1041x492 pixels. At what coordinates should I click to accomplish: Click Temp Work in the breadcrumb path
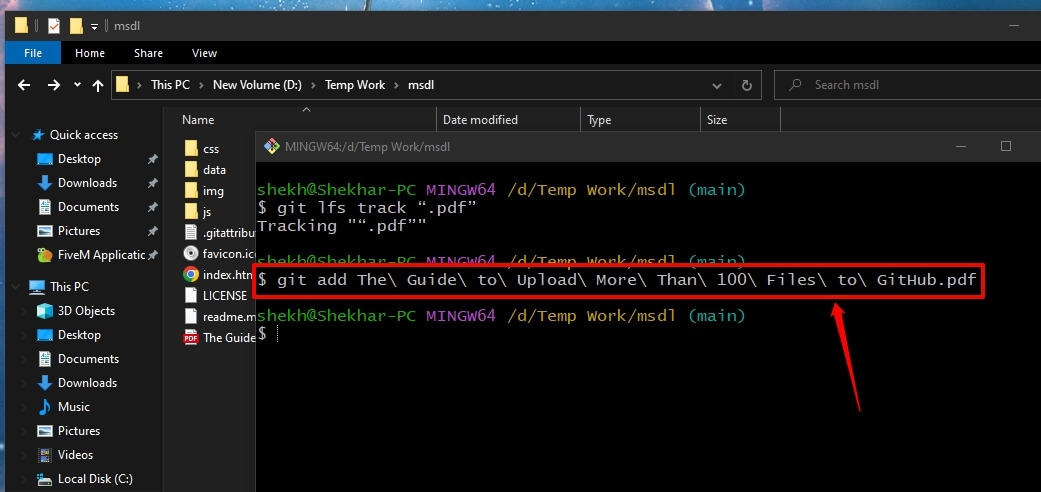coord(355,85)
